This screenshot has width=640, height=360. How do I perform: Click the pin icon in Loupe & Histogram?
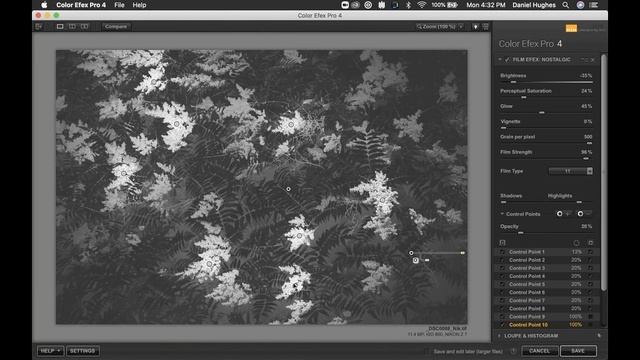[x=599, y=336]
